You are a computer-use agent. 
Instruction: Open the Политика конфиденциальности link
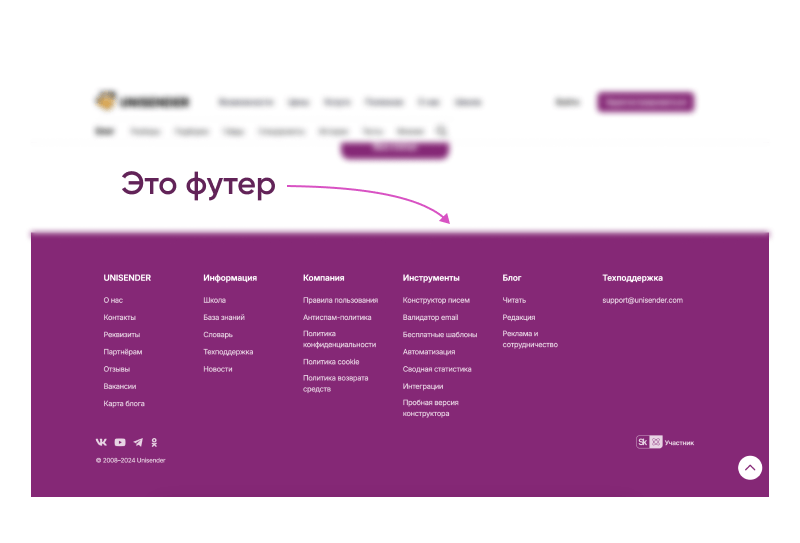339,339
